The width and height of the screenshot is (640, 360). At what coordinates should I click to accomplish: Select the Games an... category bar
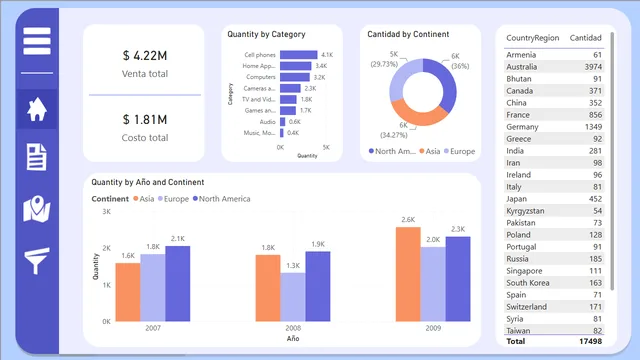point(288,111)
